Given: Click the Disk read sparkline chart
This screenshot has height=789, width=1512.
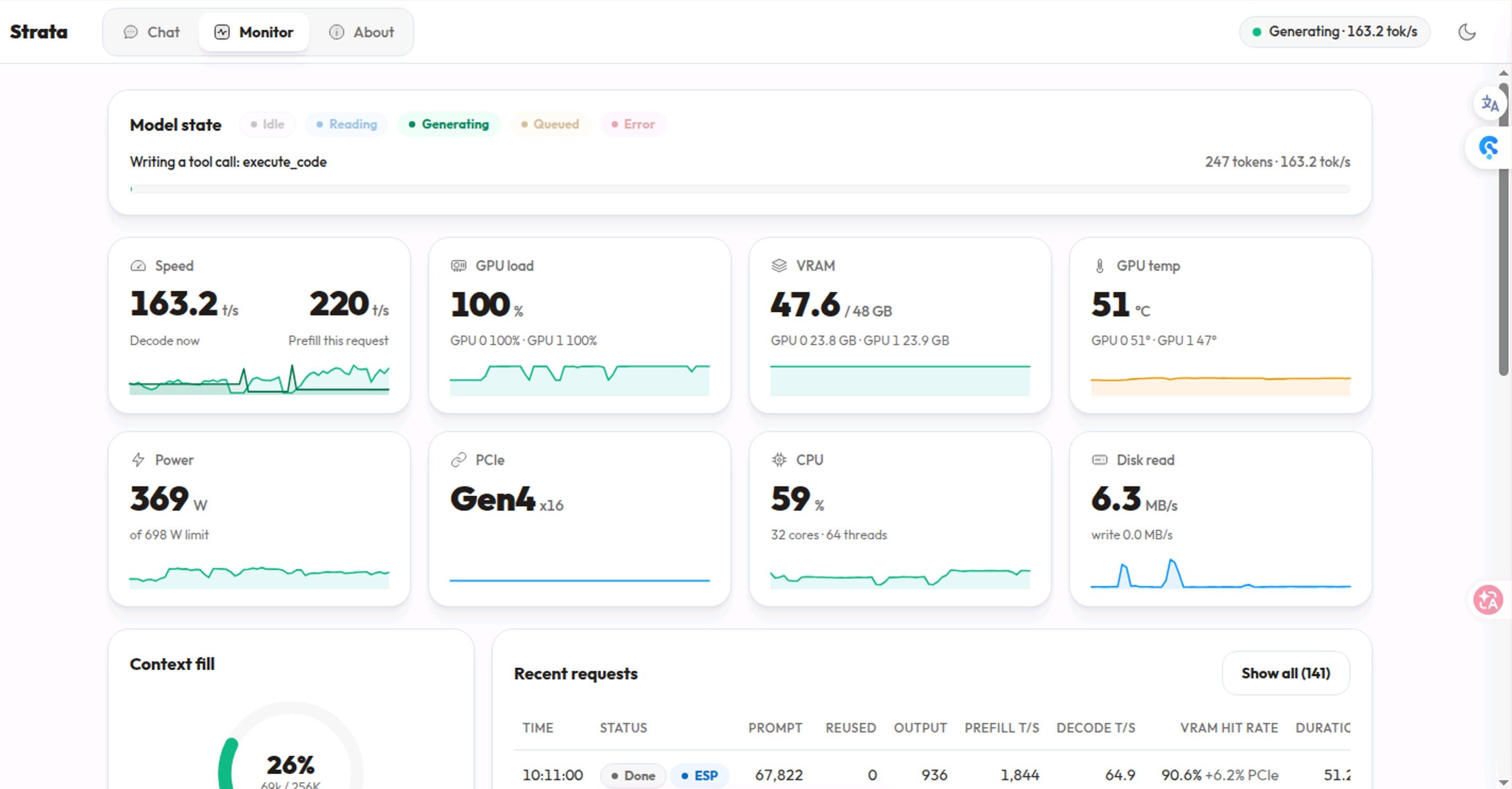Looking at the screenshot, I should coord(1221,572).
